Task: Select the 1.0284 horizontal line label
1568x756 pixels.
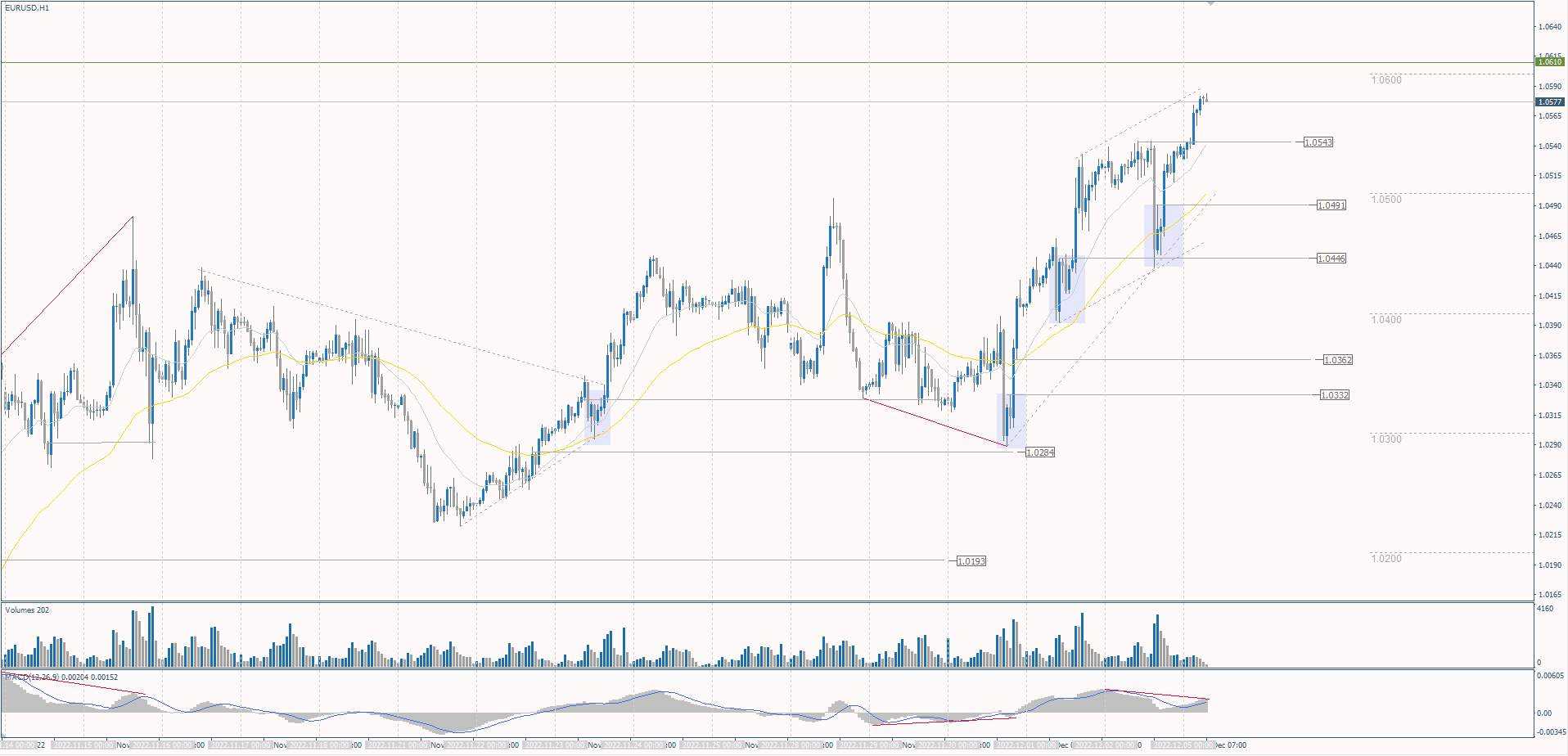Action: pyautogui.click(x=1039, y=452)
